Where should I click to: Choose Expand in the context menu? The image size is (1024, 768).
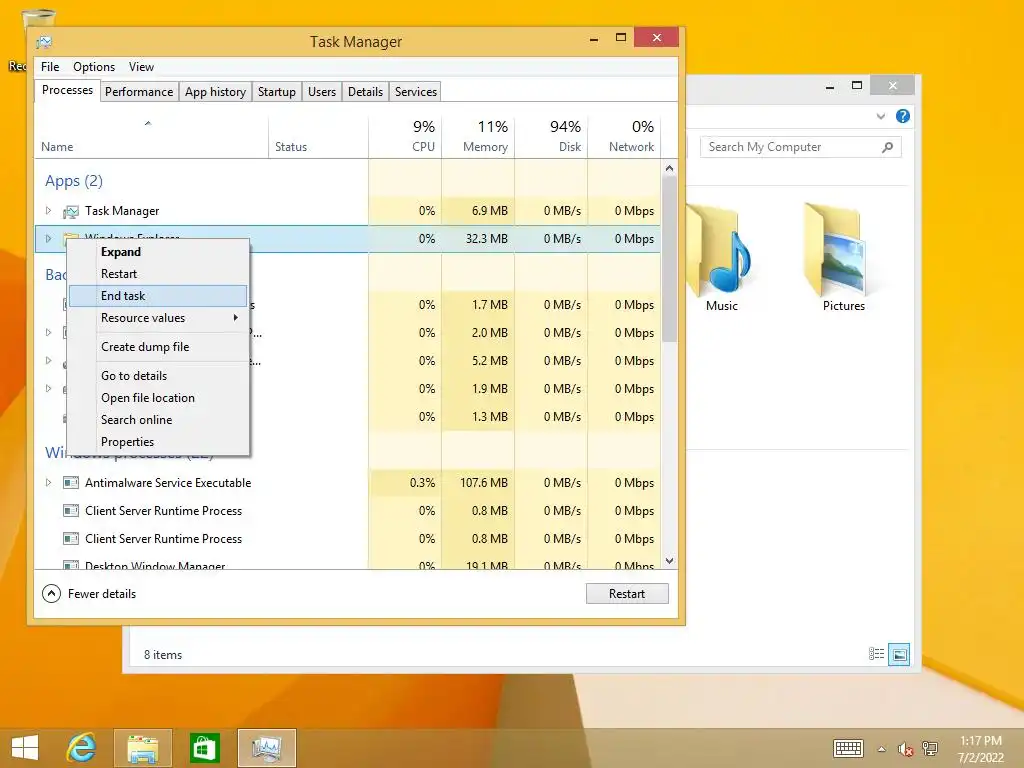click(158, 252)
